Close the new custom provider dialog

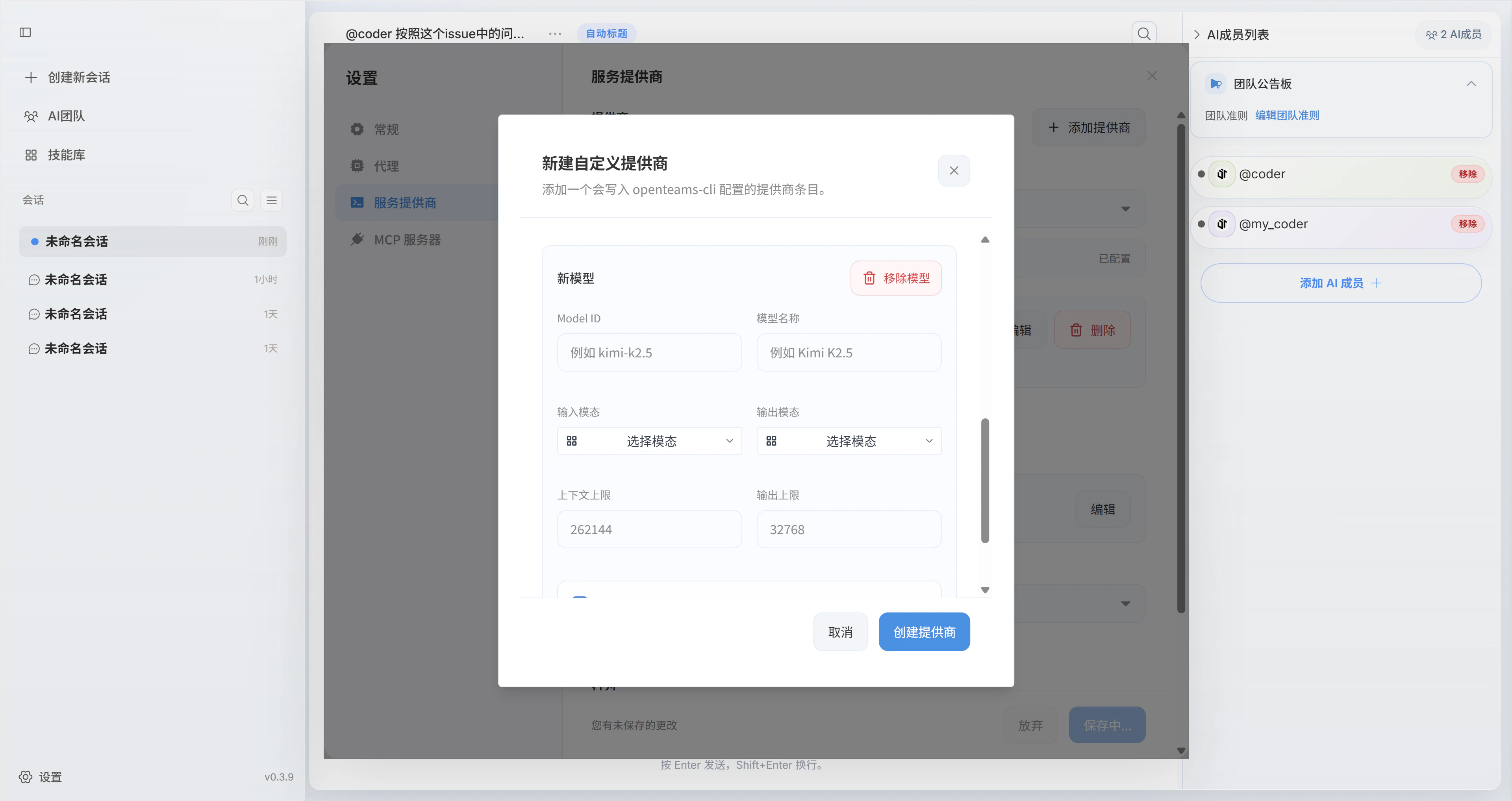(954, 171)
